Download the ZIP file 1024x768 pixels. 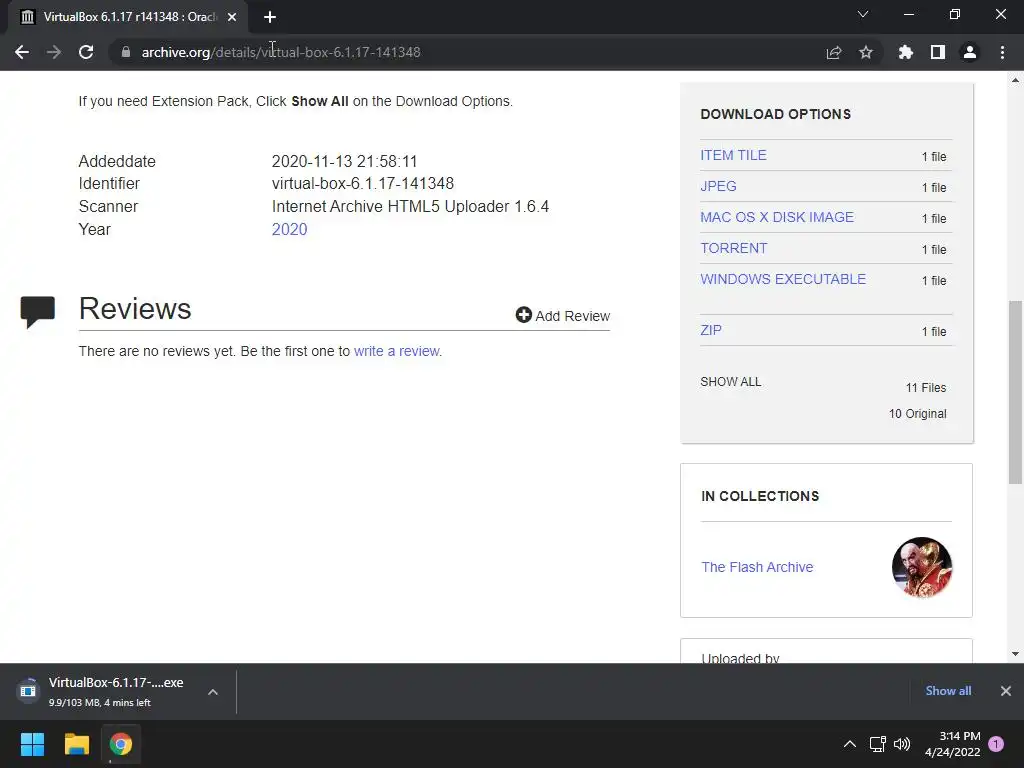pyautogui.click(x=711, y=330)
